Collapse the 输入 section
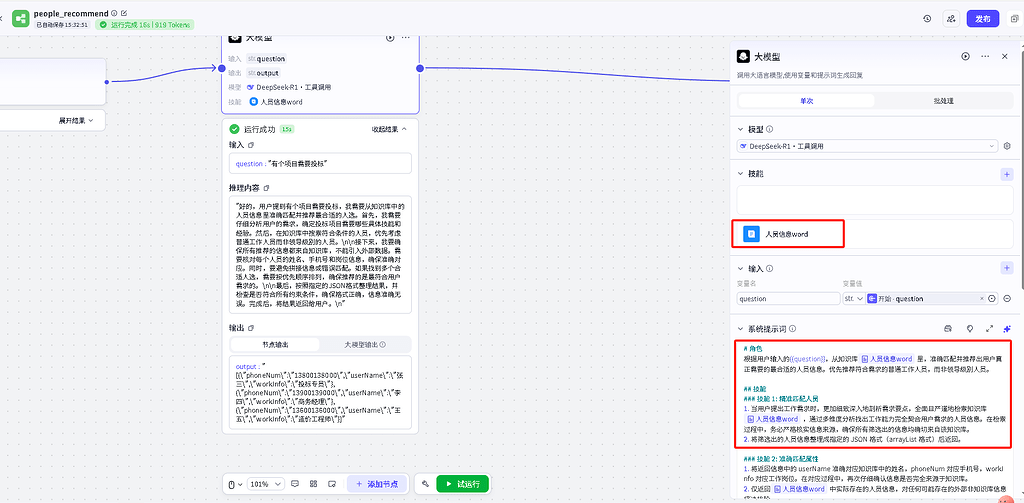This screenshot has width=1024, height=503. click(741, 268)
